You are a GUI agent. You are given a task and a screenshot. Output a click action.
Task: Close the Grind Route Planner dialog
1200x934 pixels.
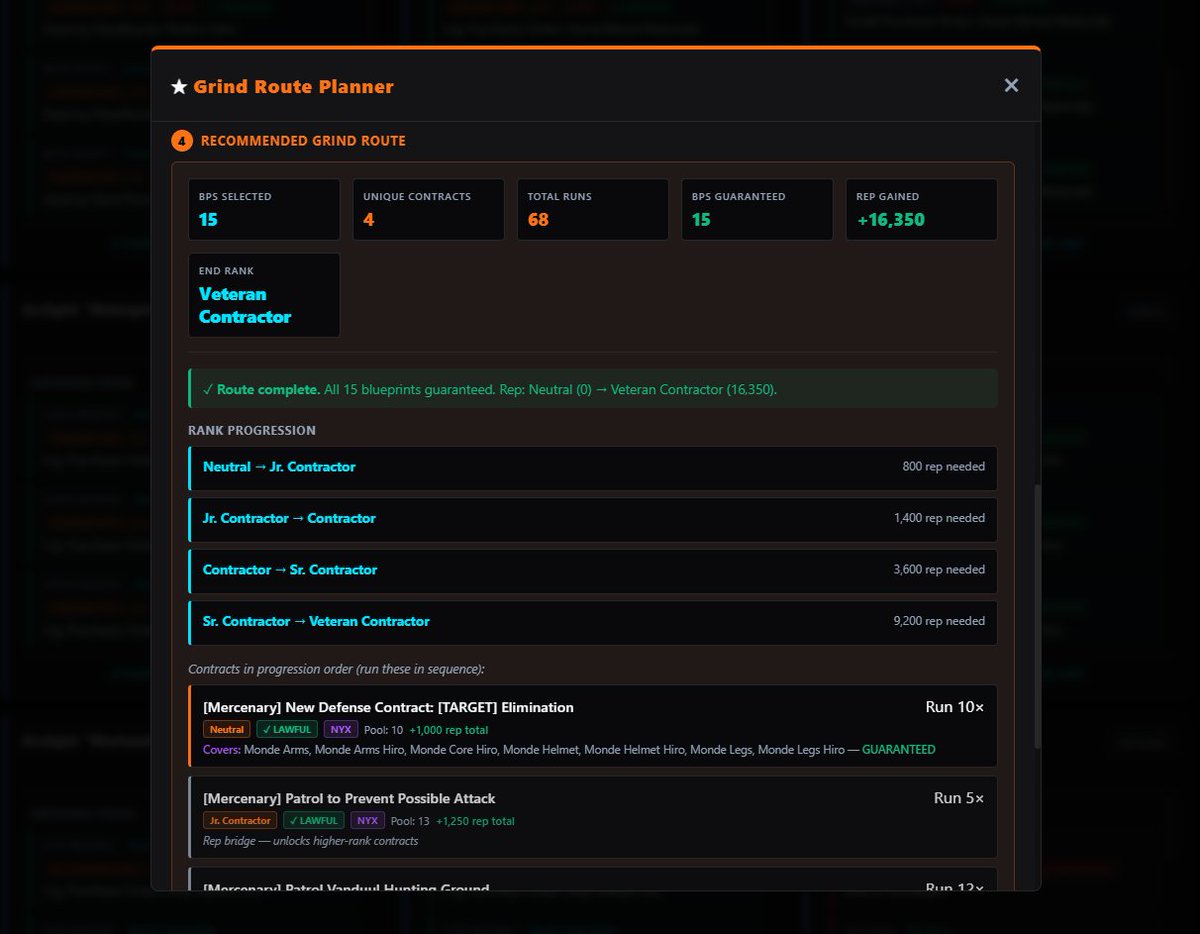1011,86
